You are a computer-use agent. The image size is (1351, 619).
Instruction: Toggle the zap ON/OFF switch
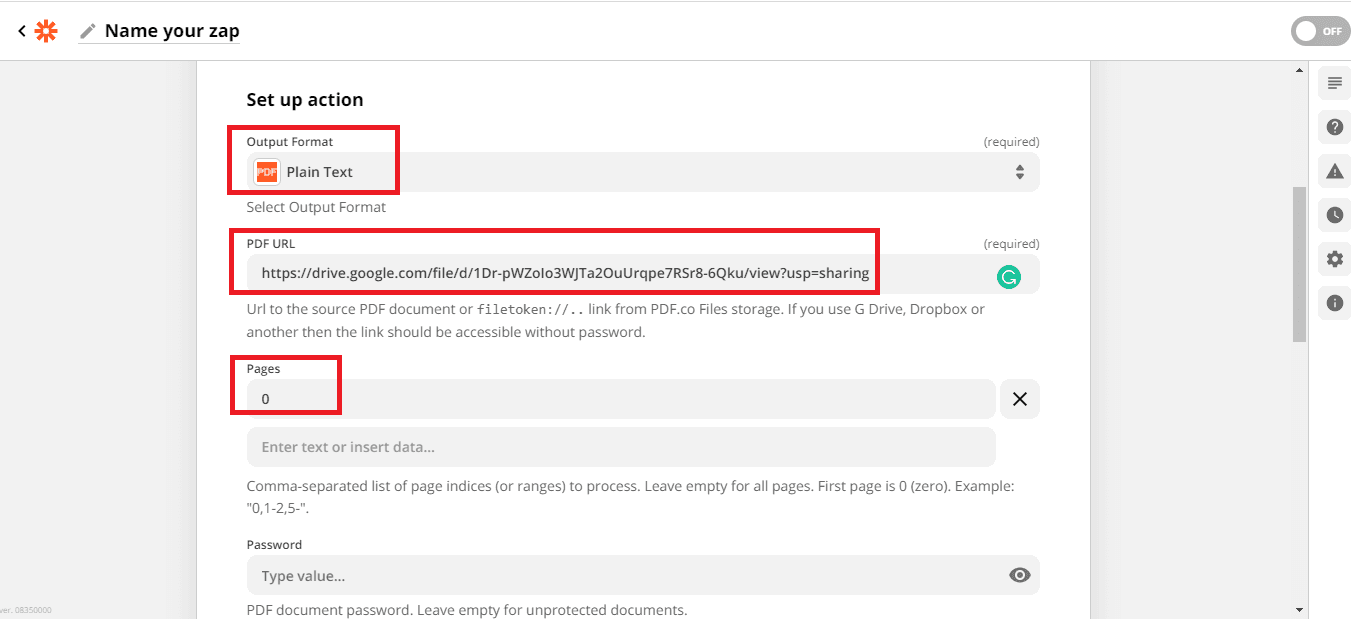click(x=1320, y=31)
